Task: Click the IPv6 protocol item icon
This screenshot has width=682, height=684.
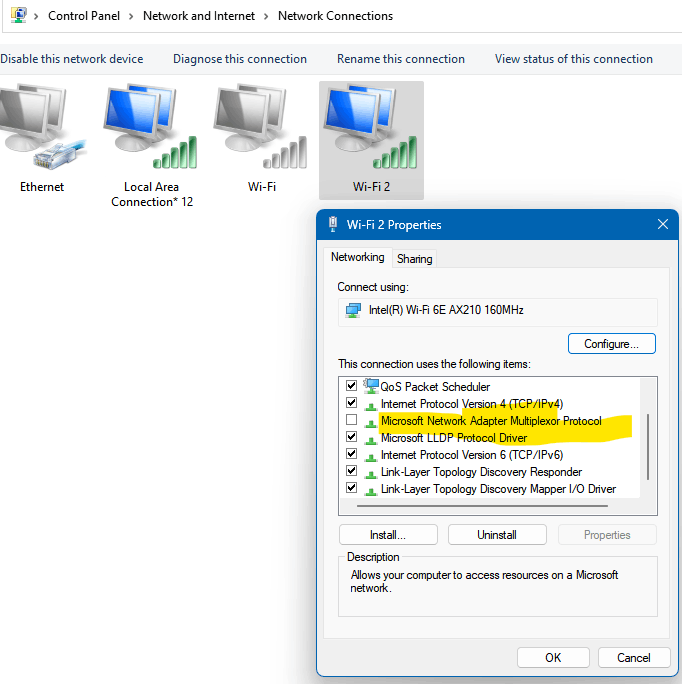Action: [370, 456]
